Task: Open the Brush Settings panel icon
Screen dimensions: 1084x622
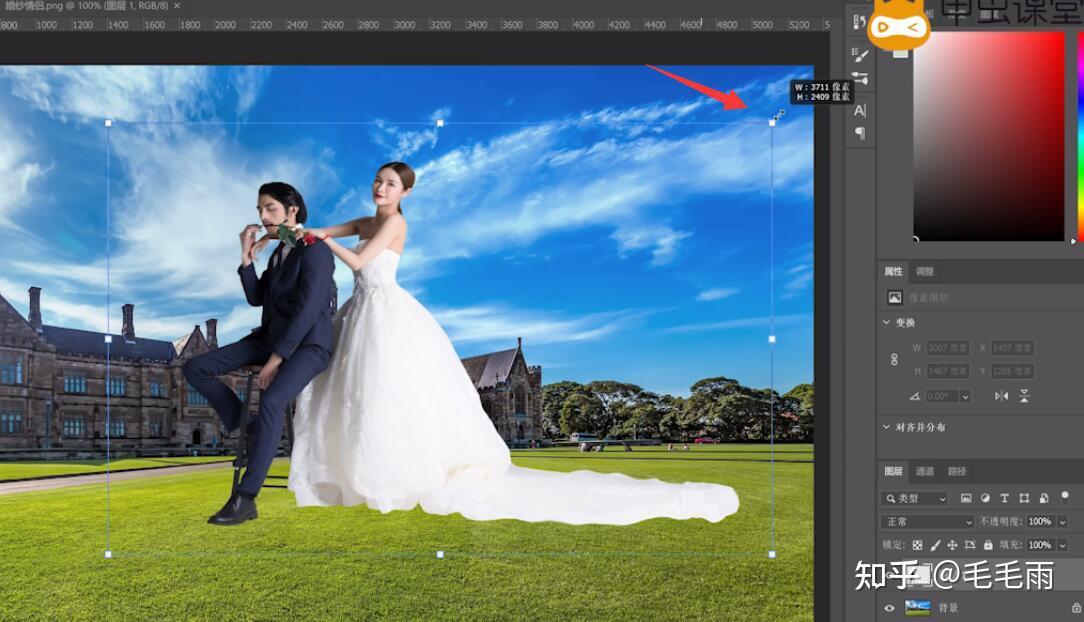Action: click(x=859, y=55)
